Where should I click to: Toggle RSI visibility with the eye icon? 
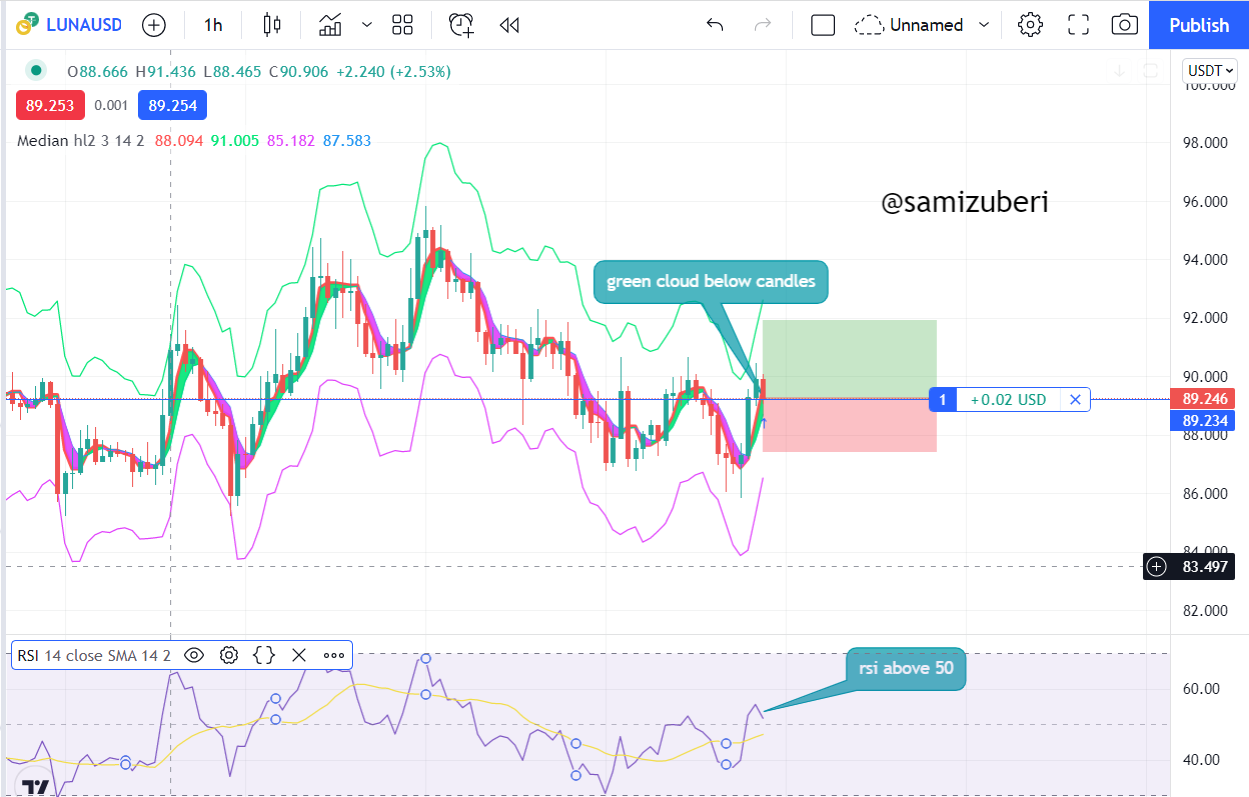click(194, 655)
